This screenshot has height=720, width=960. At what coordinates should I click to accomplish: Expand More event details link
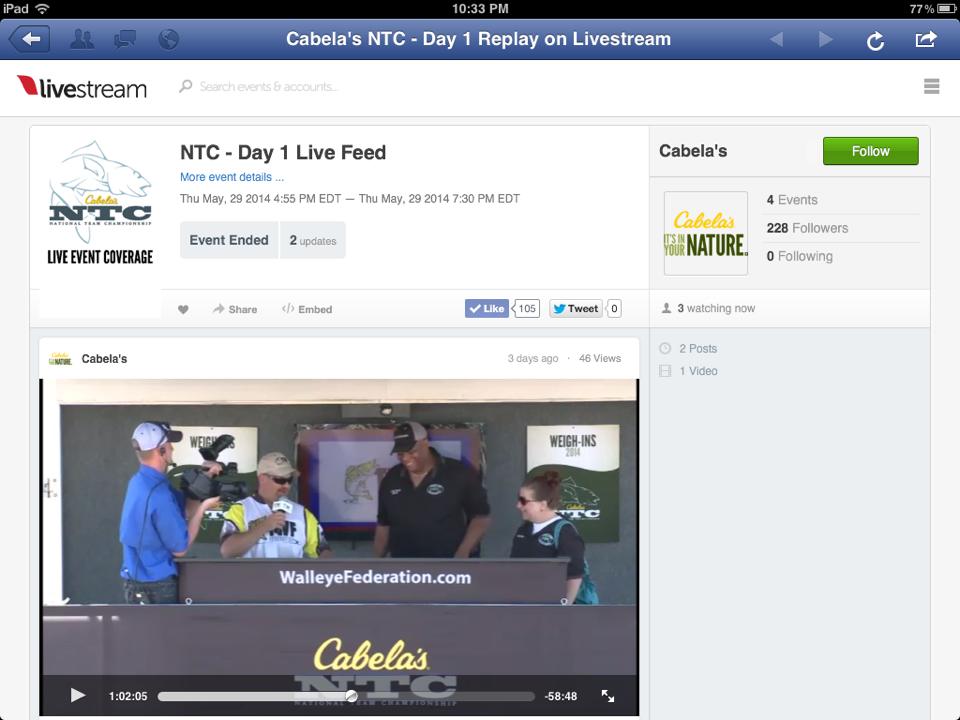click(x=231, y=177)
